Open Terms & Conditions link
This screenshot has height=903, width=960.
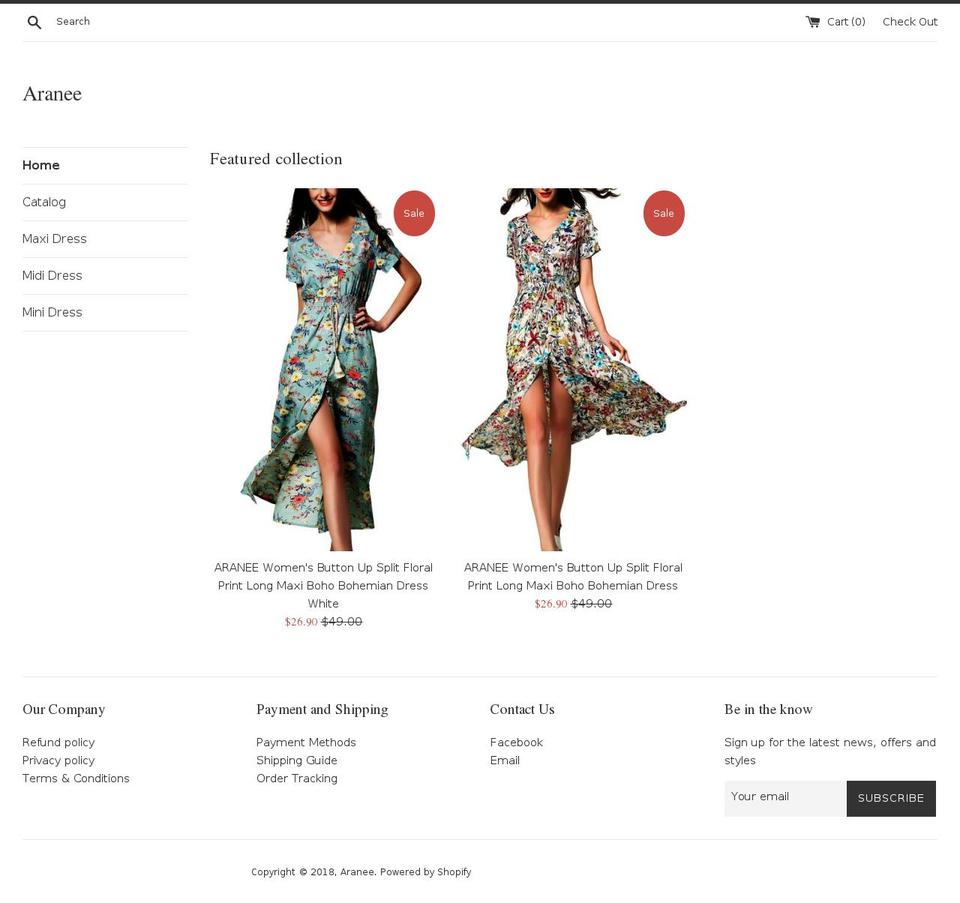[x=76, y=778]
